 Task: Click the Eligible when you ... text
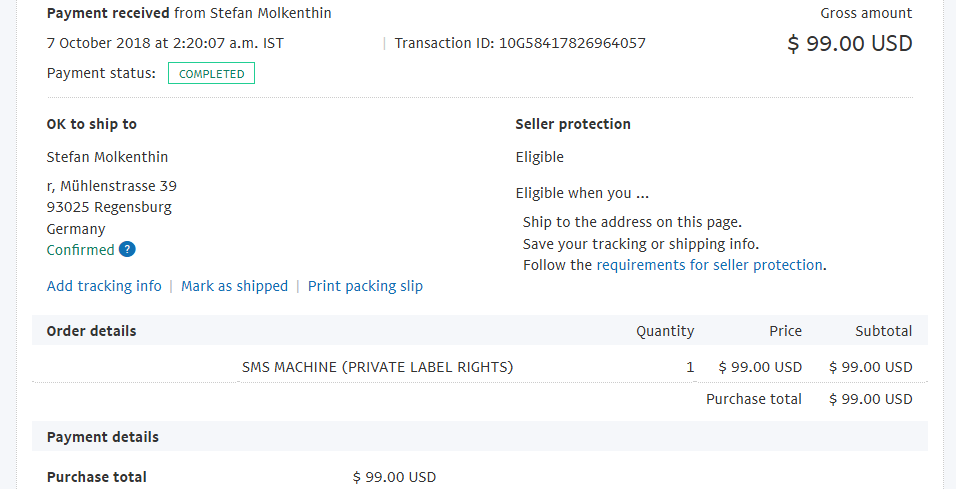tap(582, 193)
